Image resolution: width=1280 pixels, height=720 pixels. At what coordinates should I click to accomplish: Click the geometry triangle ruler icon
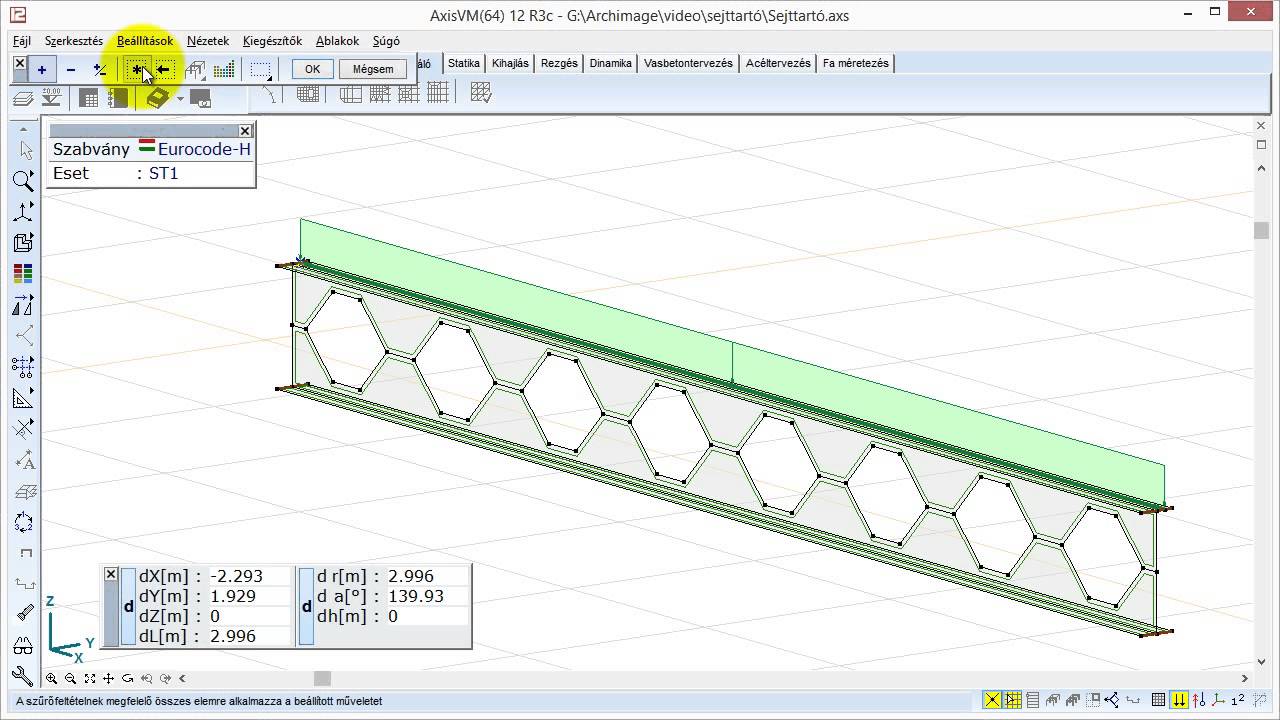click(23, 398)
